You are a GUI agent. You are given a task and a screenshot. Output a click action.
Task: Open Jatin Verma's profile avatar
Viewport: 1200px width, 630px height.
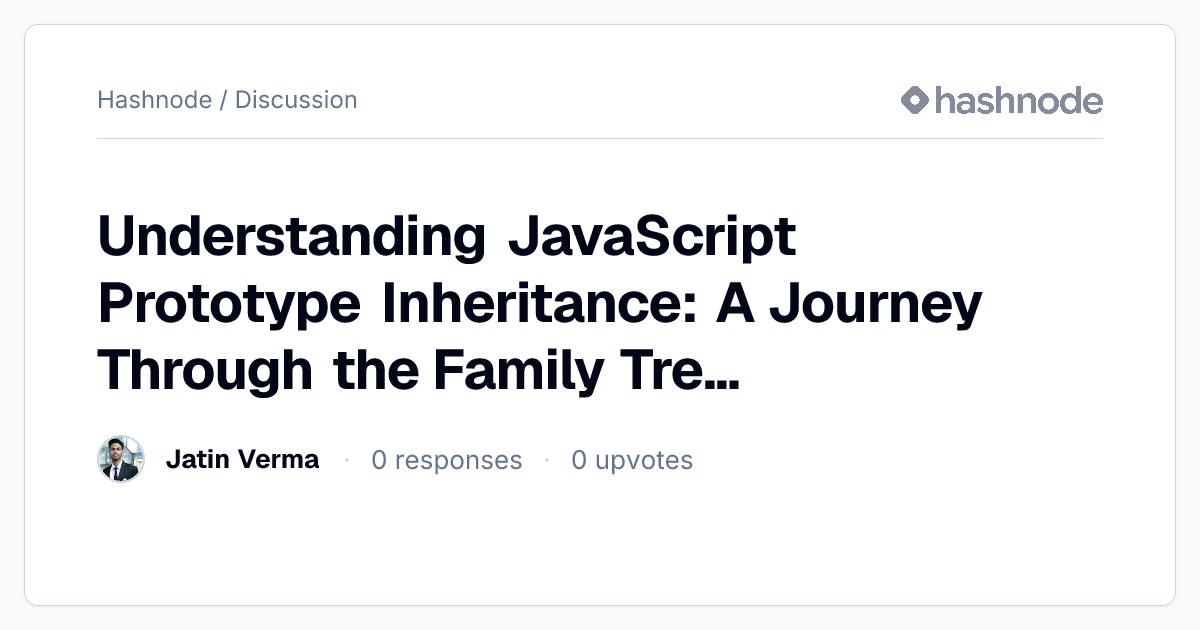[121, 459]
